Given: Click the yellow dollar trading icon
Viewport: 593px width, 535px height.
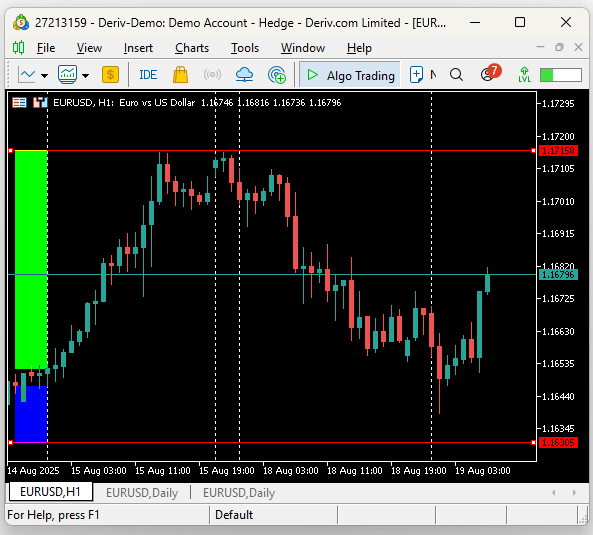Looking at the screenshot, I should click(110, 74).
